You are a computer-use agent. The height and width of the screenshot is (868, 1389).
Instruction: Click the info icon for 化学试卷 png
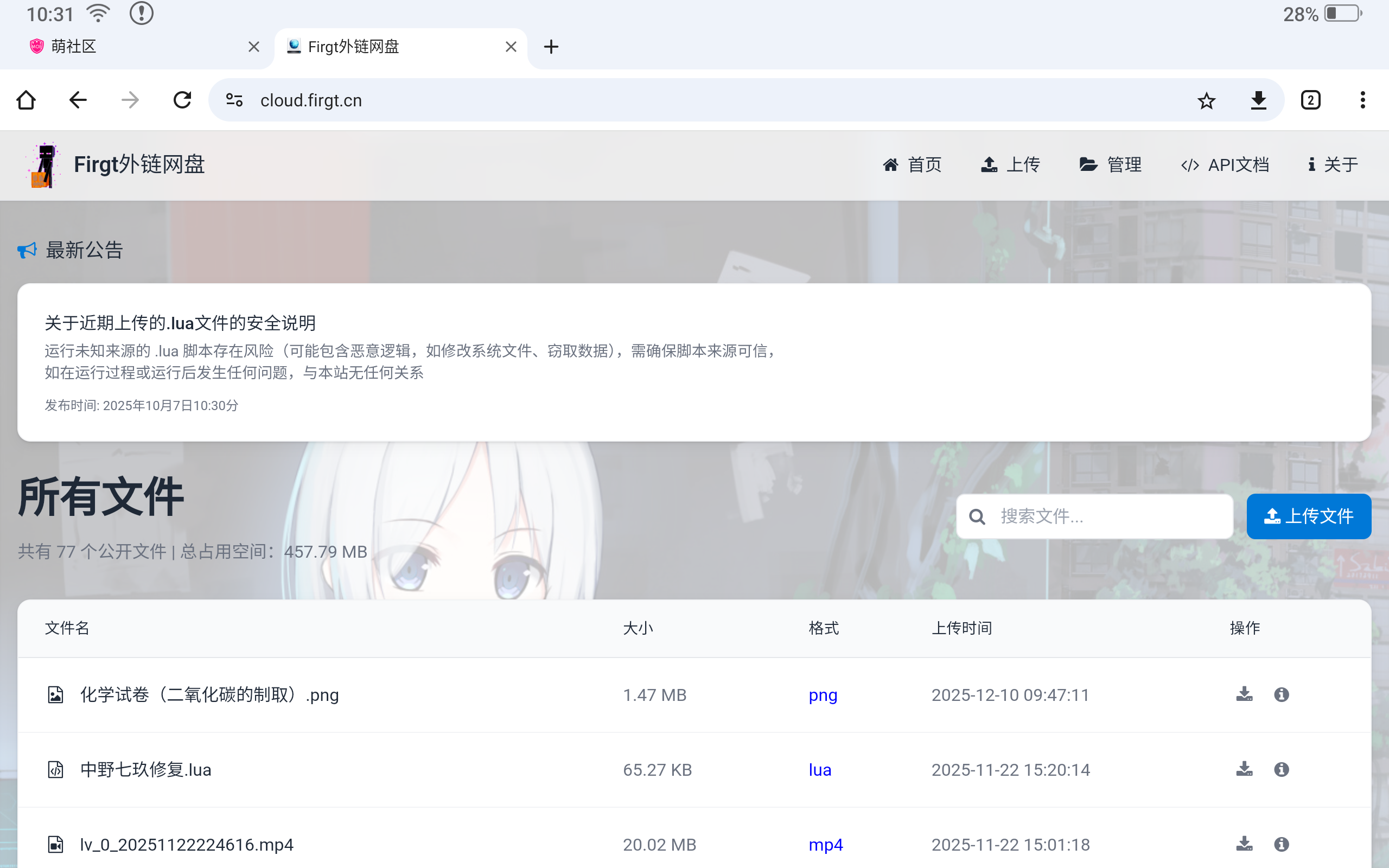[x=1281, y=694]
